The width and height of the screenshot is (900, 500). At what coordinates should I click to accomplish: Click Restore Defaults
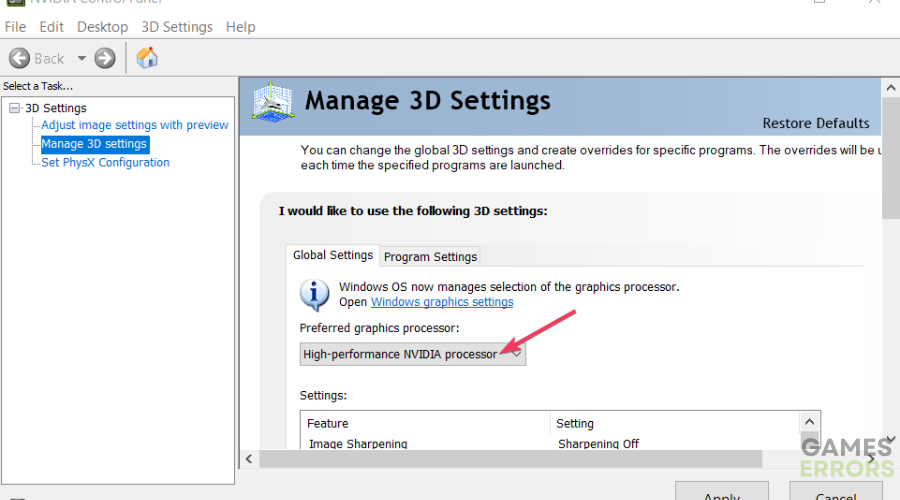tap(815, 124)
